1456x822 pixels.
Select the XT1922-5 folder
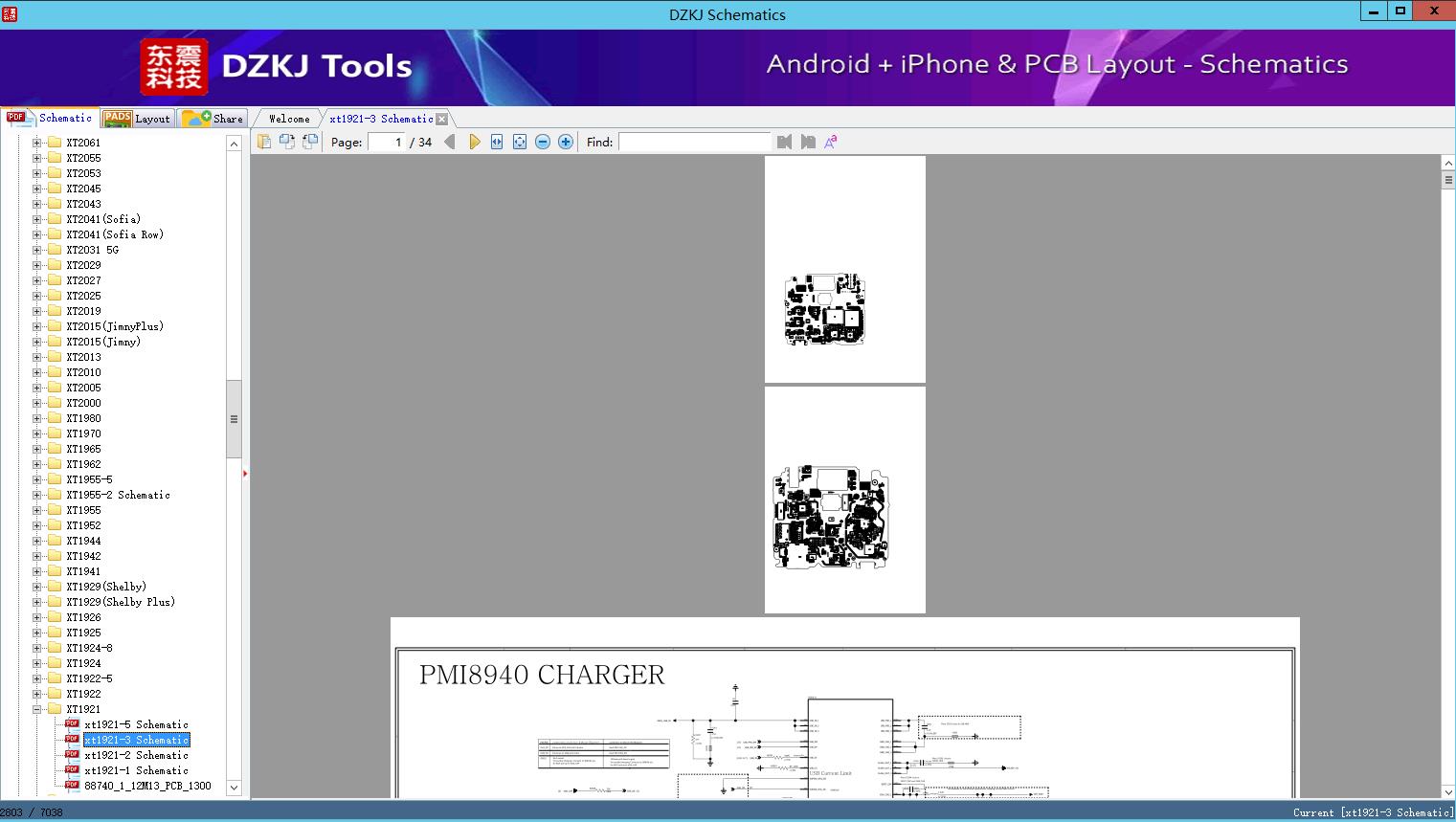89,678
